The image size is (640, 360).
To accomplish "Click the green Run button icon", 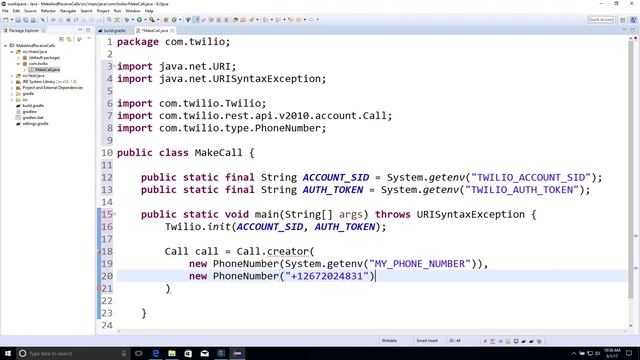I will click(139, 20).
